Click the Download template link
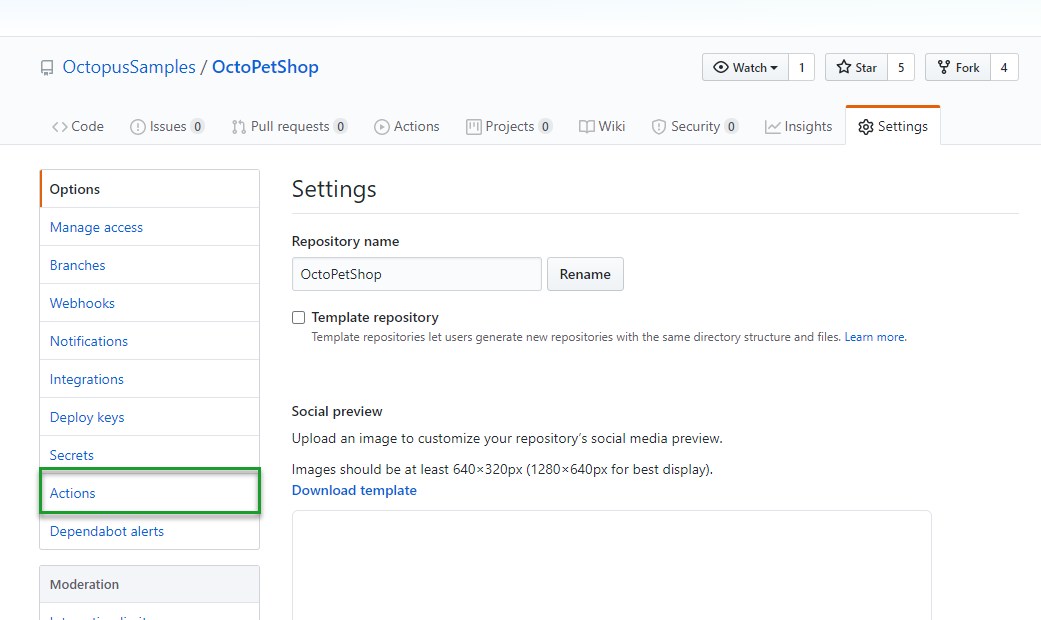This screenshot has height=620, width=1041. click(x=354, y=490)
